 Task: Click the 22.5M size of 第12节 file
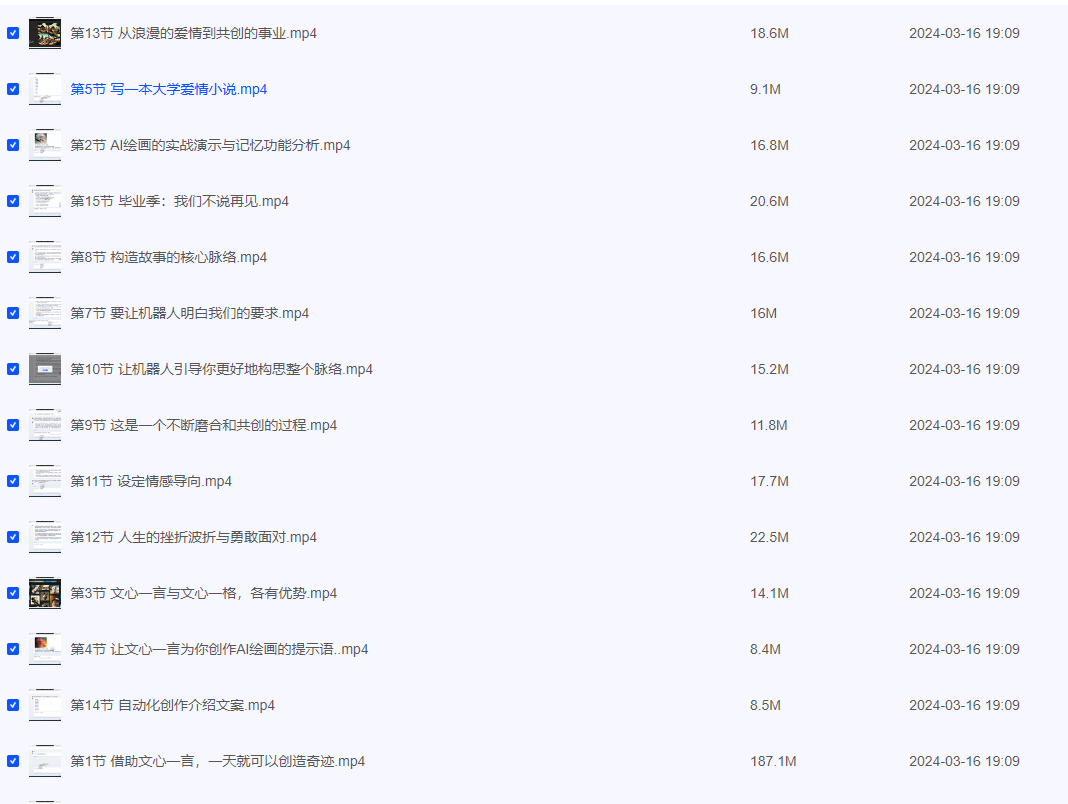point(769,537)
